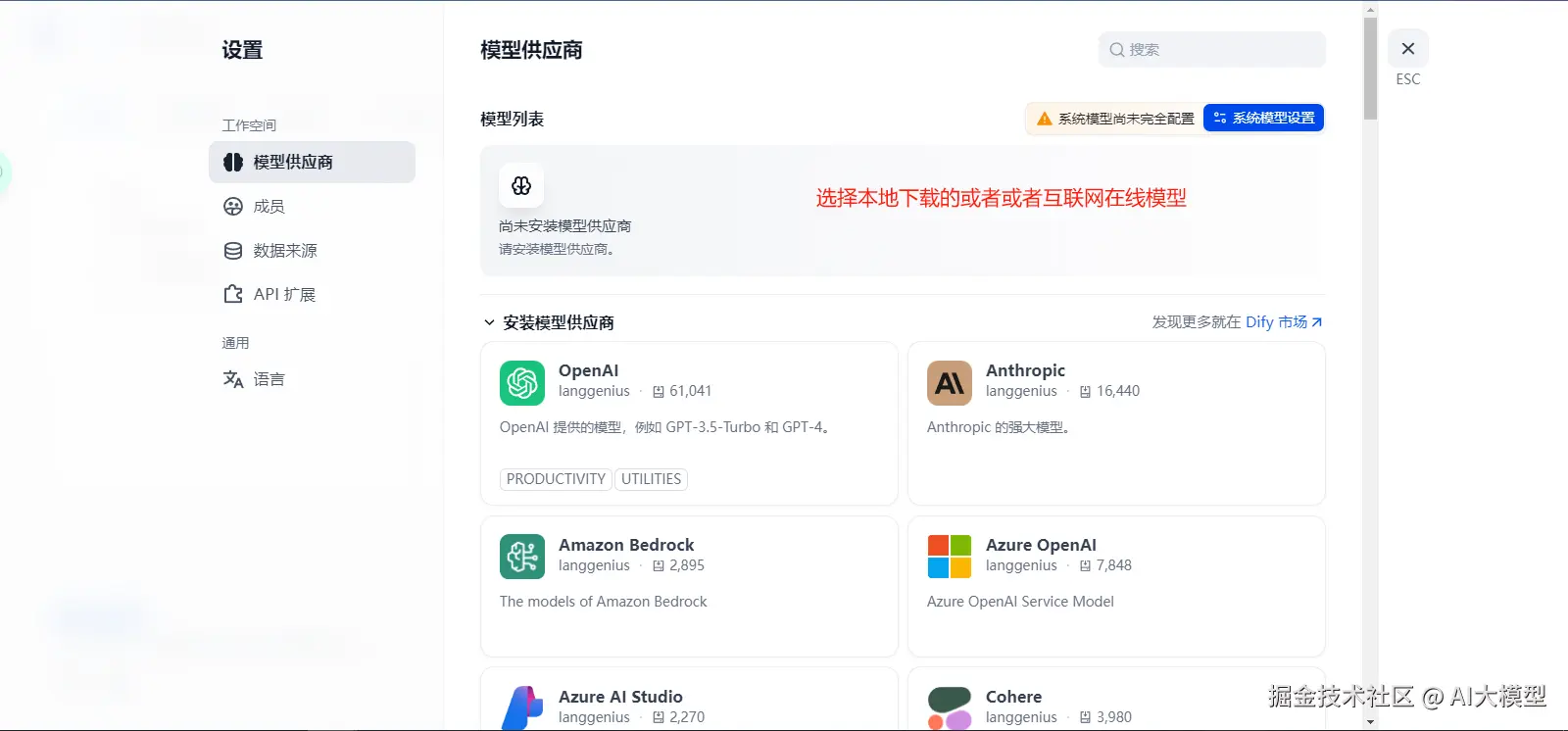Open the 模型供应商 settings tab
The width and height of the screenshot is (1568, 731).
coord(312,162)
